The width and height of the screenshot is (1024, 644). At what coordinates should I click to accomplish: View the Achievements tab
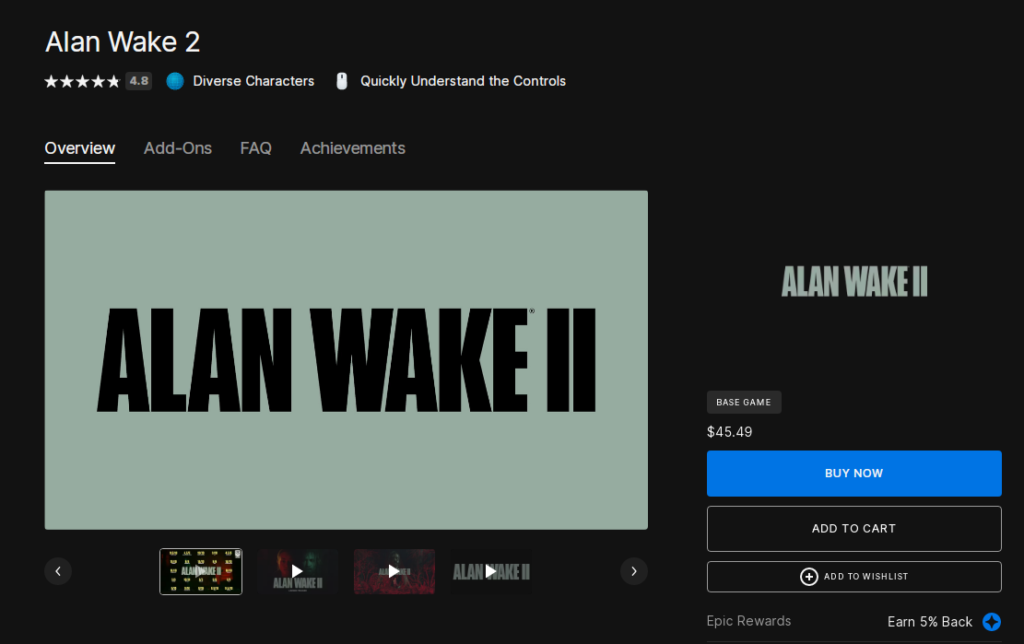[353, 148]
